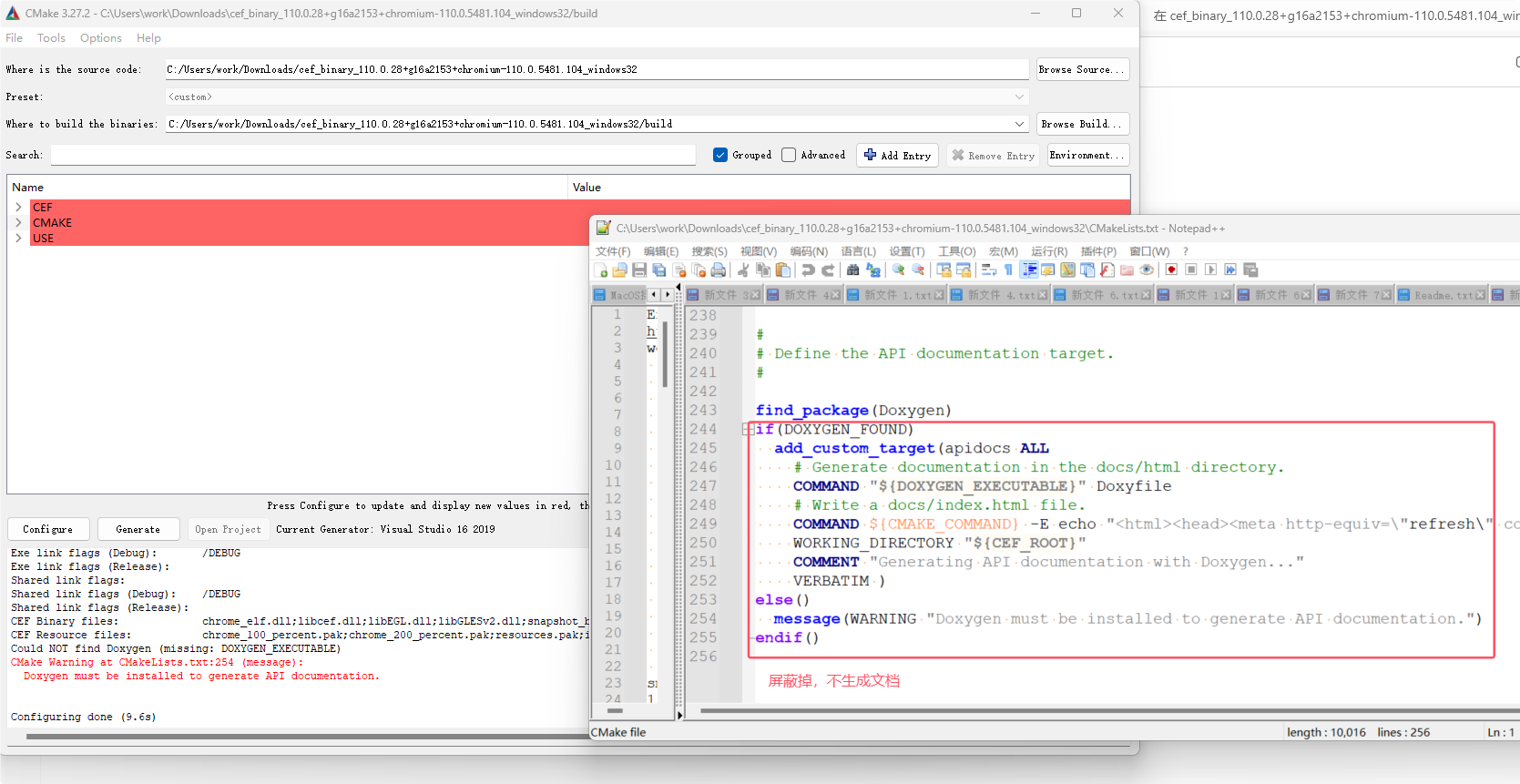The image size is (1520, 784).
Task: Click CMake output horizontal scrollbar
Action: (310, 737)
